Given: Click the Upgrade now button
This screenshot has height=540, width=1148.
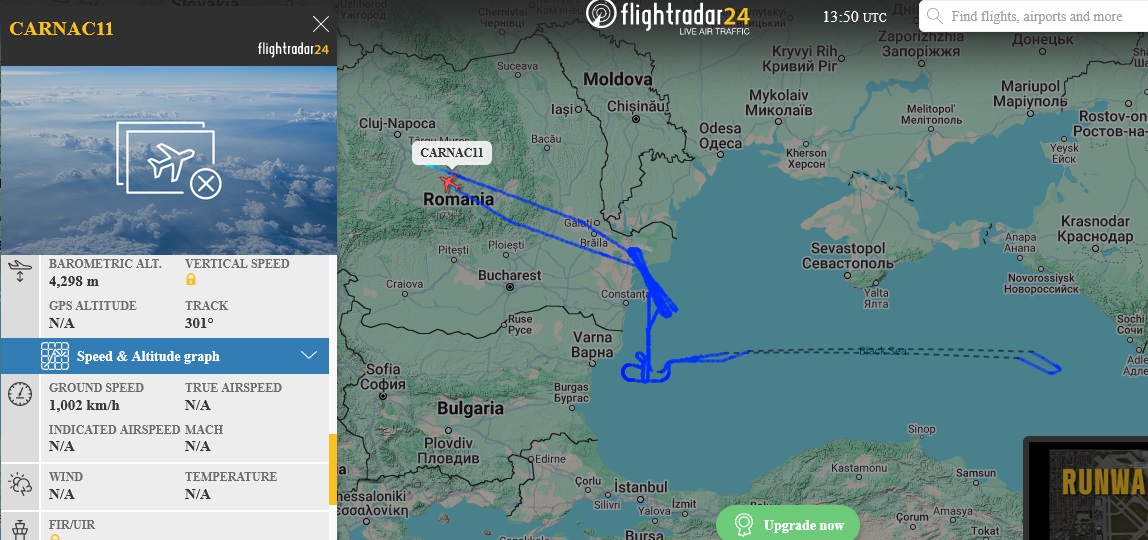Looking at the screenshot, I should coord(788,524).
